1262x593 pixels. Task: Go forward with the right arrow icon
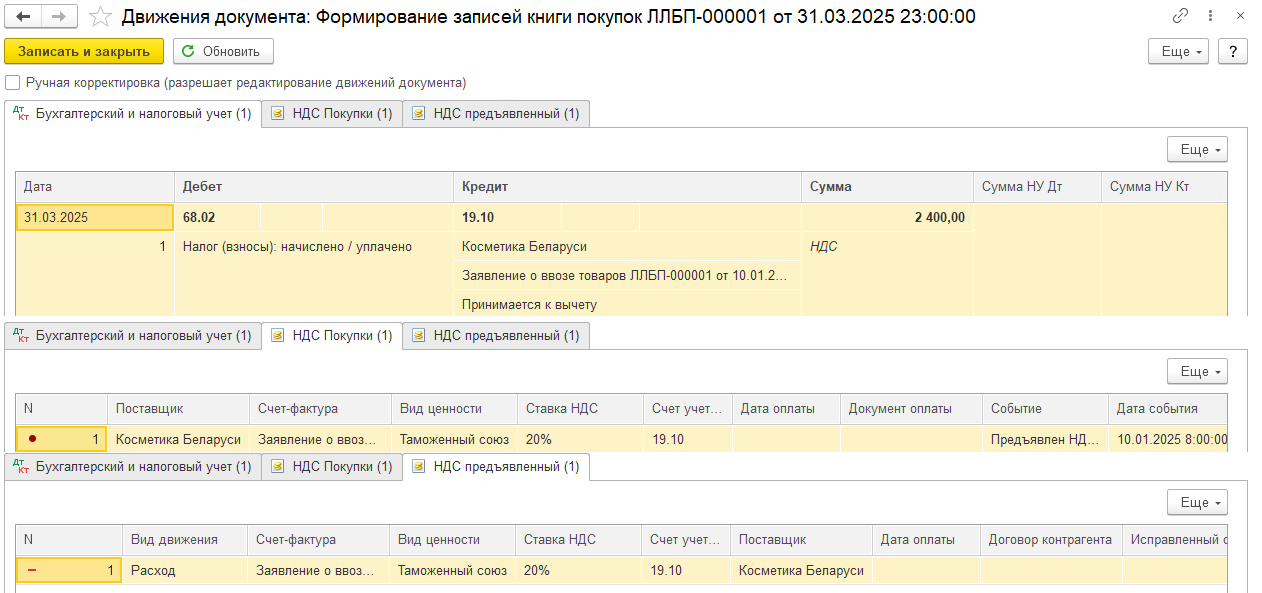[x=60, y=16]
